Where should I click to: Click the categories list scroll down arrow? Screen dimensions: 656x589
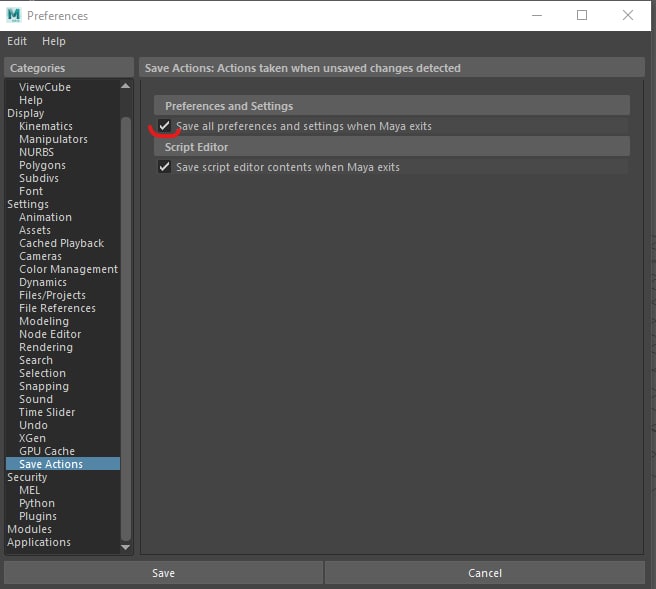(126, 547)
